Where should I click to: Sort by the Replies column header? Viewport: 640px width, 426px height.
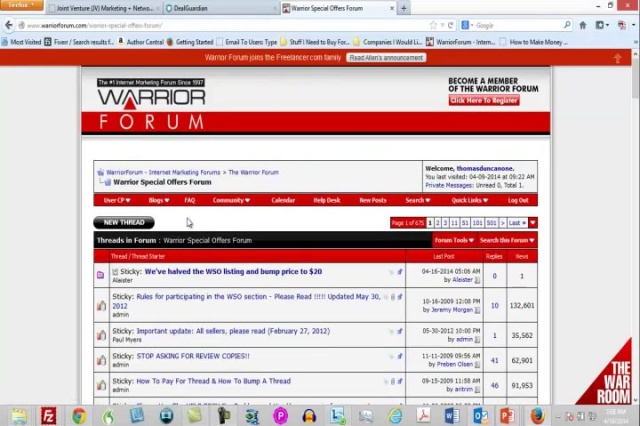pyautogui.click(x=494, y=257)
